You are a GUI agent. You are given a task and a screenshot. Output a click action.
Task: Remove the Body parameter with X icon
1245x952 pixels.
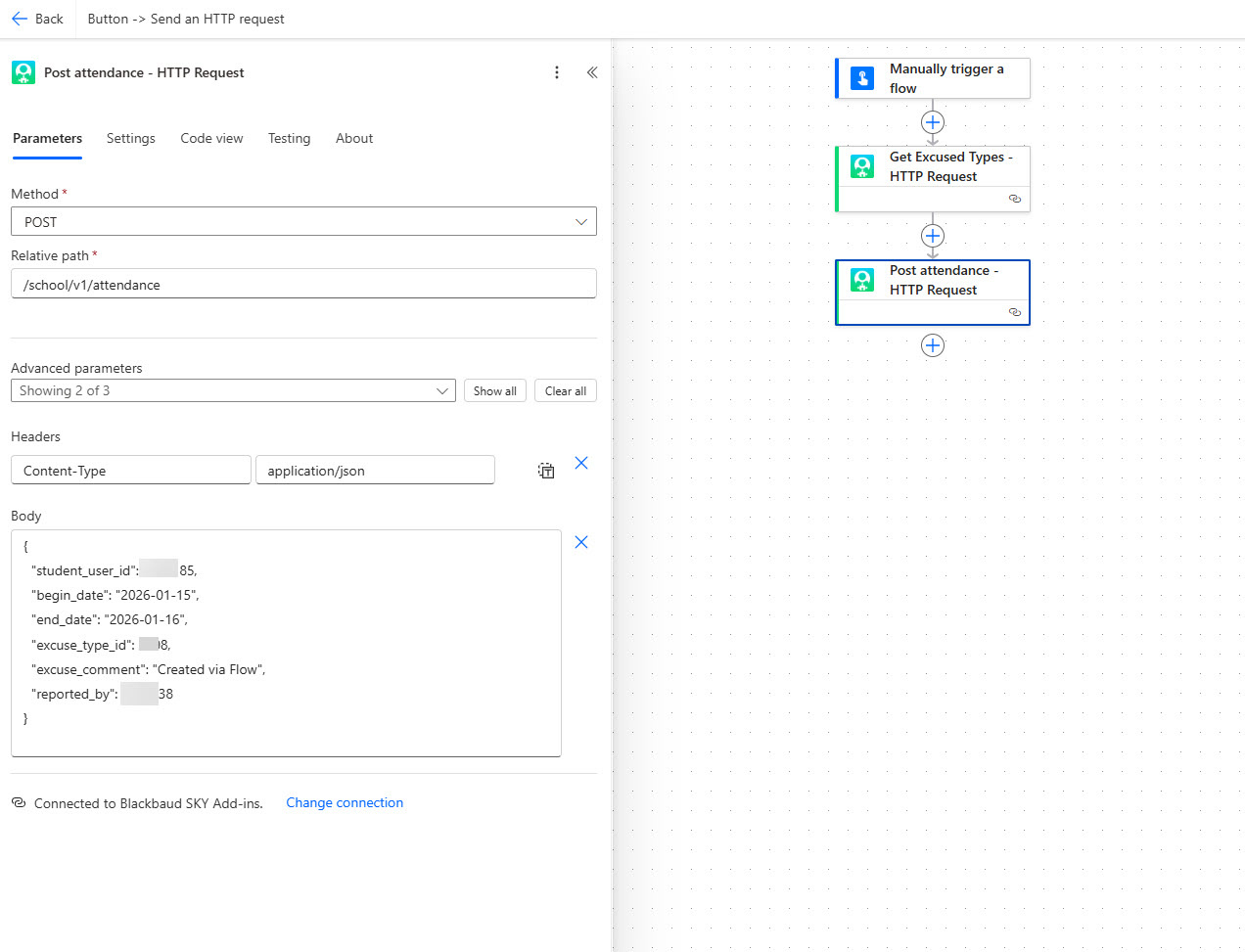[581, 542]
